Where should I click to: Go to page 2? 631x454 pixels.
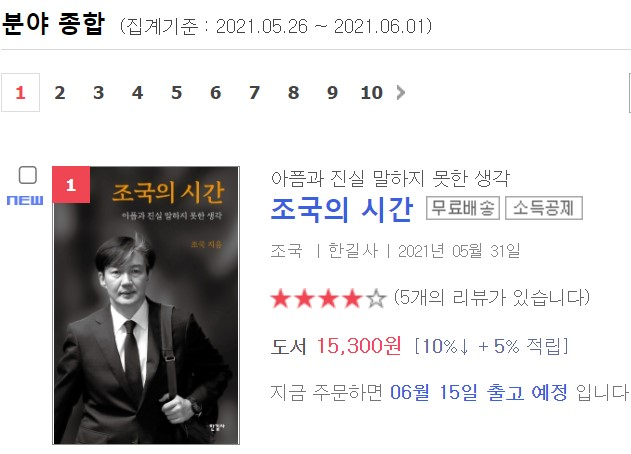pos(60,93)
